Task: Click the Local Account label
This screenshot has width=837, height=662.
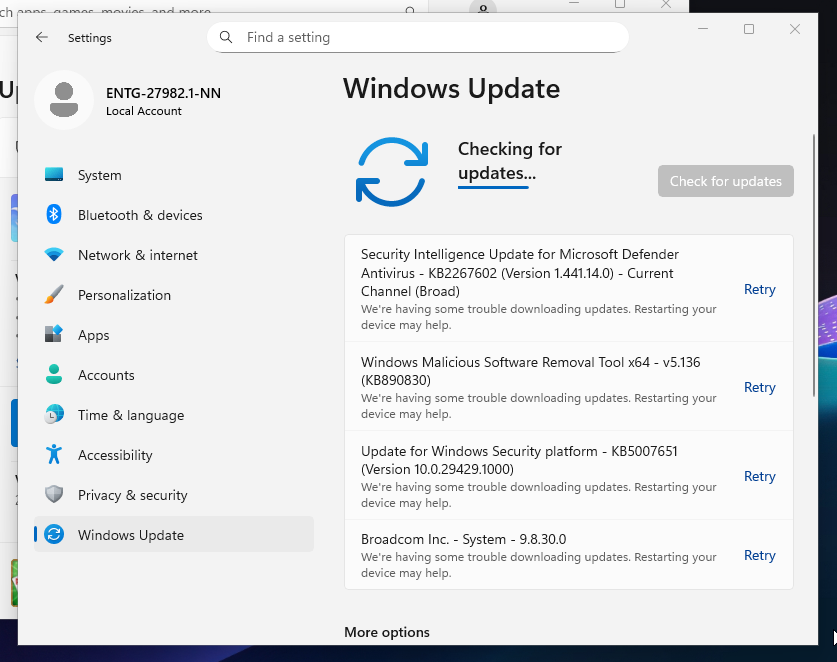Action: 144,111
